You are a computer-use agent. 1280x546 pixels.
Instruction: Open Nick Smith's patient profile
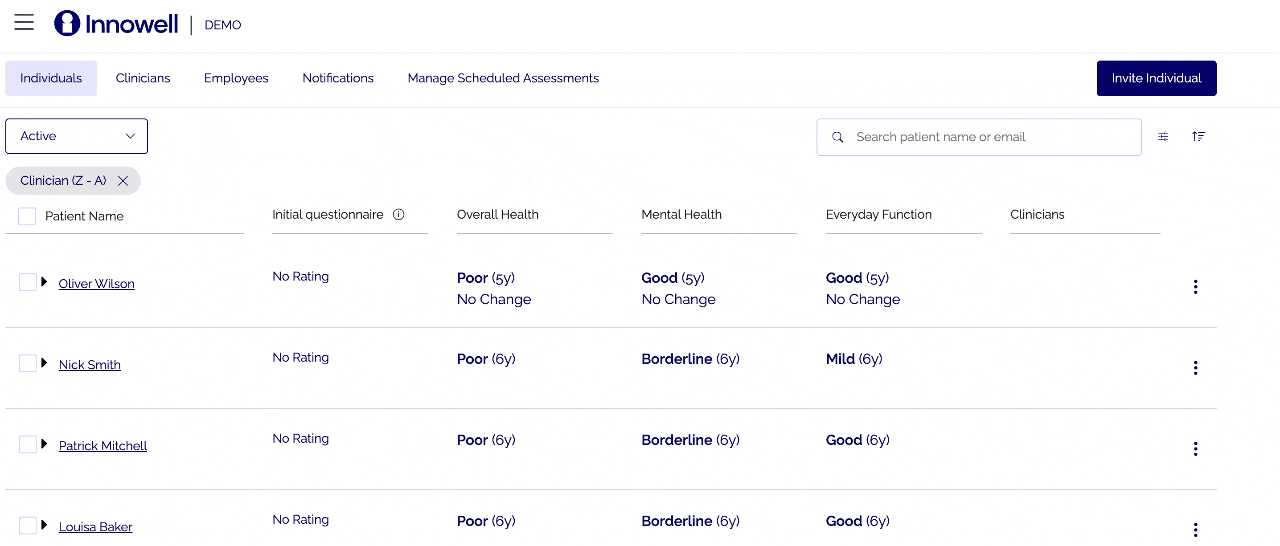(90, 365)
